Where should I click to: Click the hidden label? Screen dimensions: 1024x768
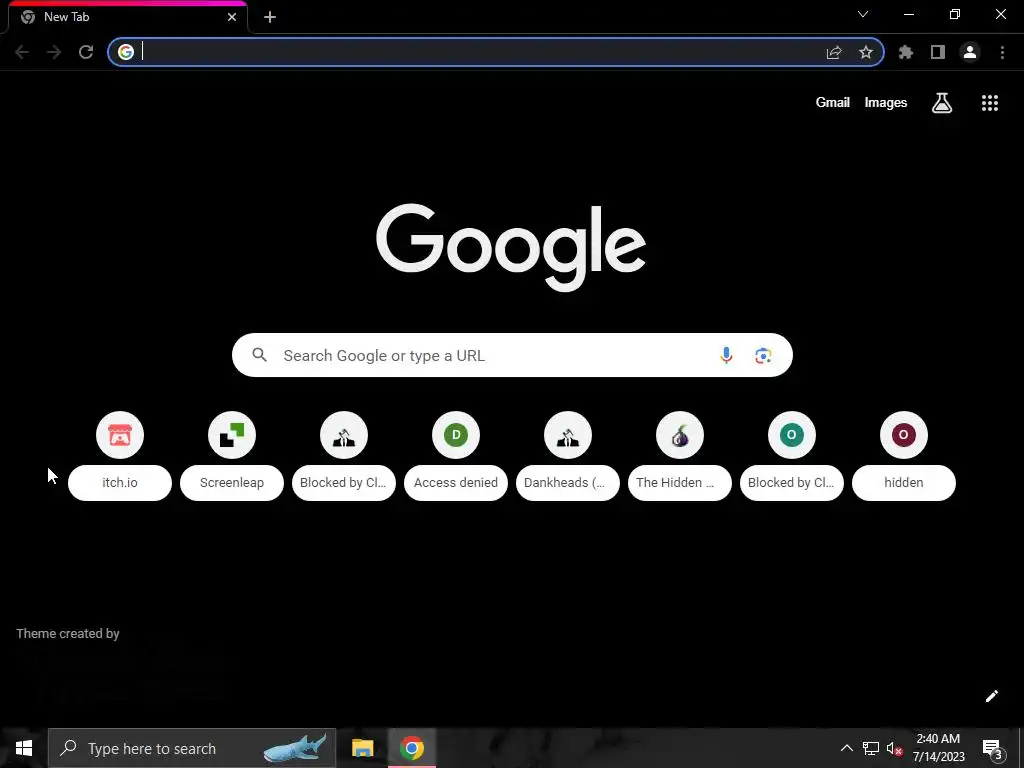click(904, 483)
